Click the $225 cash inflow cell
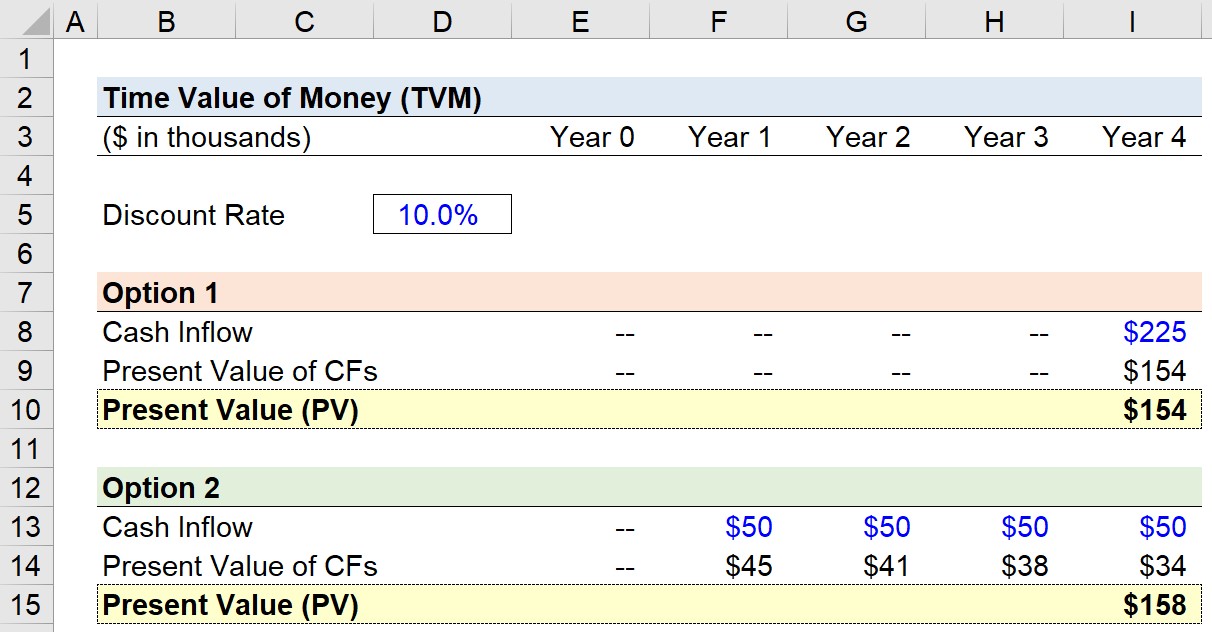Viewport: 1212px width, 632px height. coord(1155,332)
